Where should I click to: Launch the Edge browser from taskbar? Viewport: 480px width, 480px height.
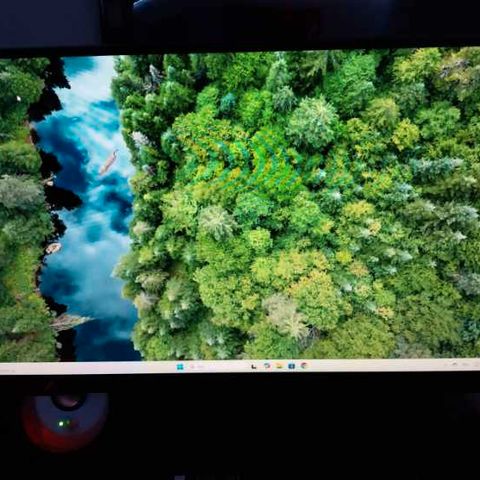point(267,366)
